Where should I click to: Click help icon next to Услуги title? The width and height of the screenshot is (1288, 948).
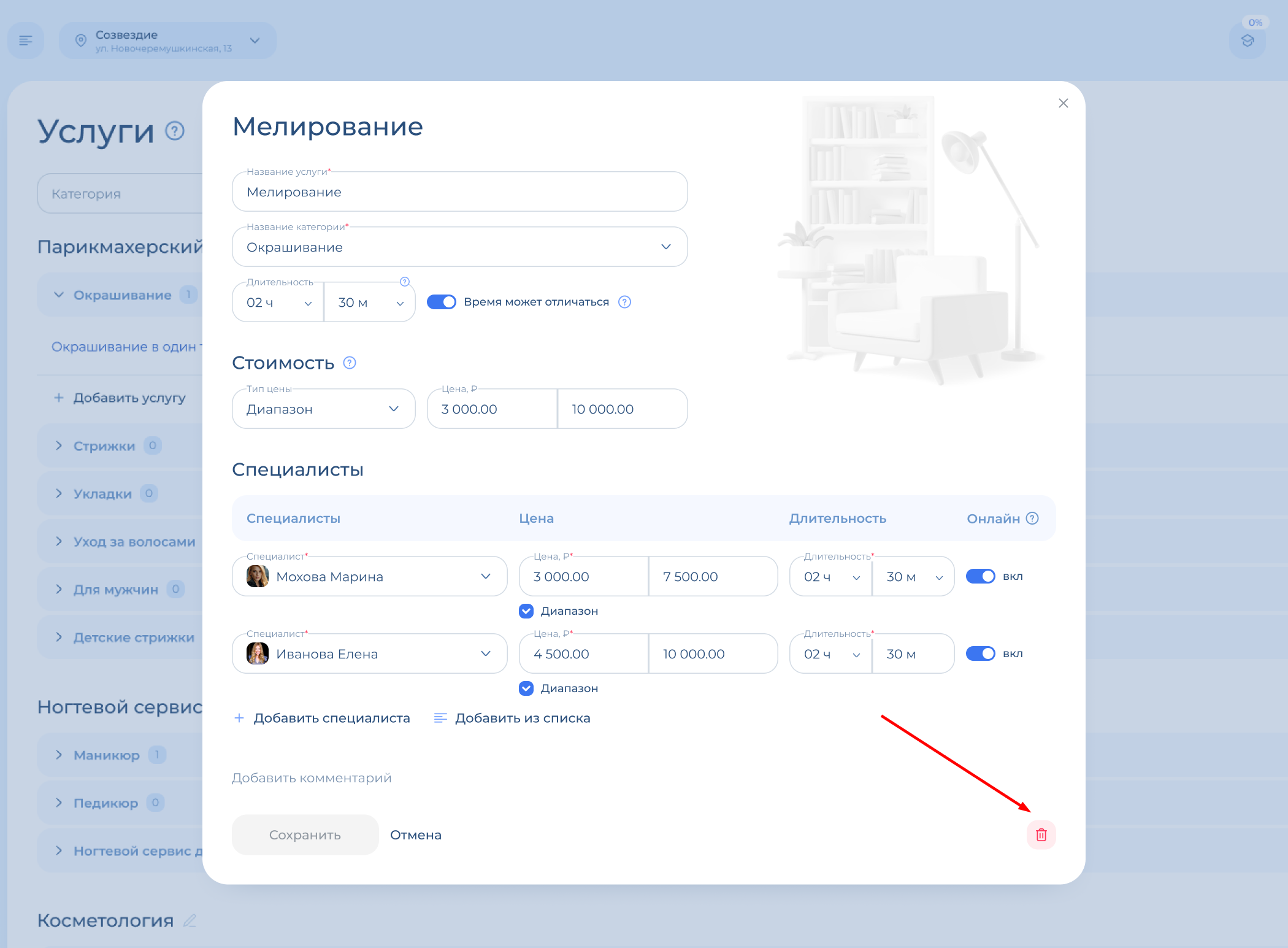tap(175, 131)
